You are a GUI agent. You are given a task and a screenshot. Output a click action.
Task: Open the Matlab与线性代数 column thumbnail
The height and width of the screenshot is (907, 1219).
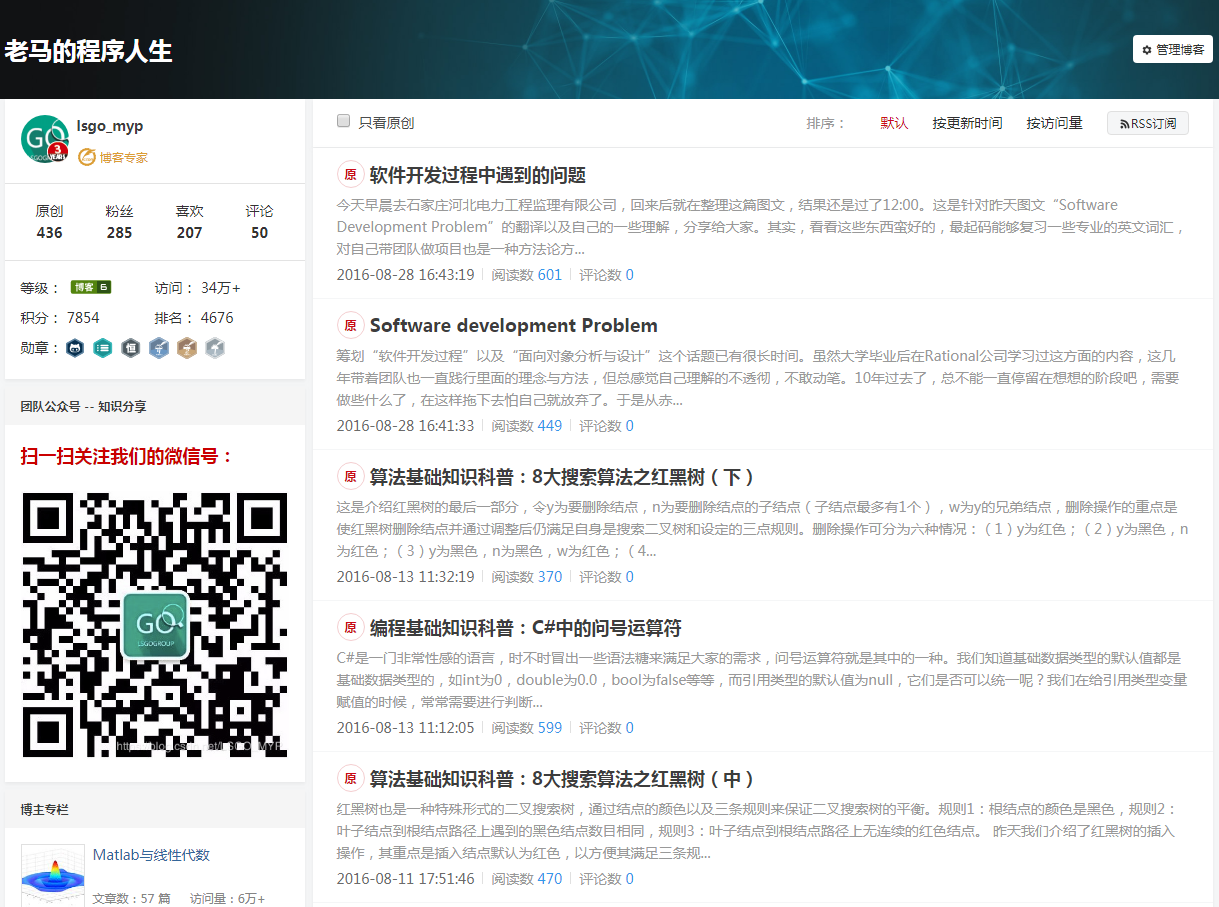[x=52, y=875]
